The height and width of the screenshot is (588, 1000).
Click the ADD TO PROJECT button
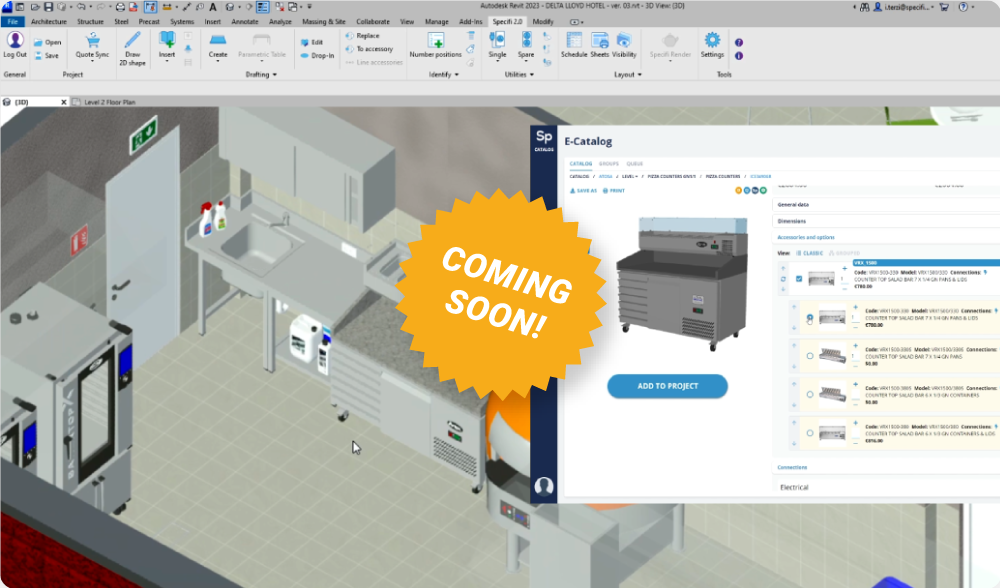click(x=667, y=386)
